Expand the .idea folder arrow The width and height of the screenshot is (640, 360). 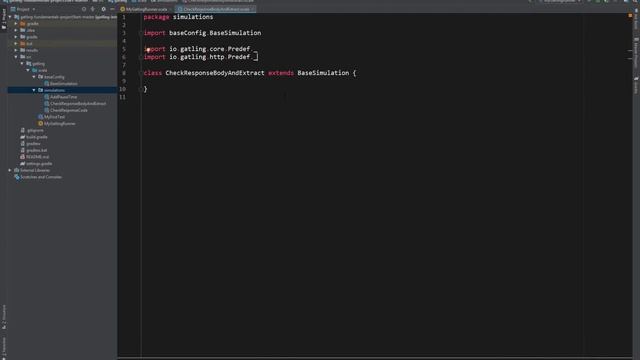point(16,30)
